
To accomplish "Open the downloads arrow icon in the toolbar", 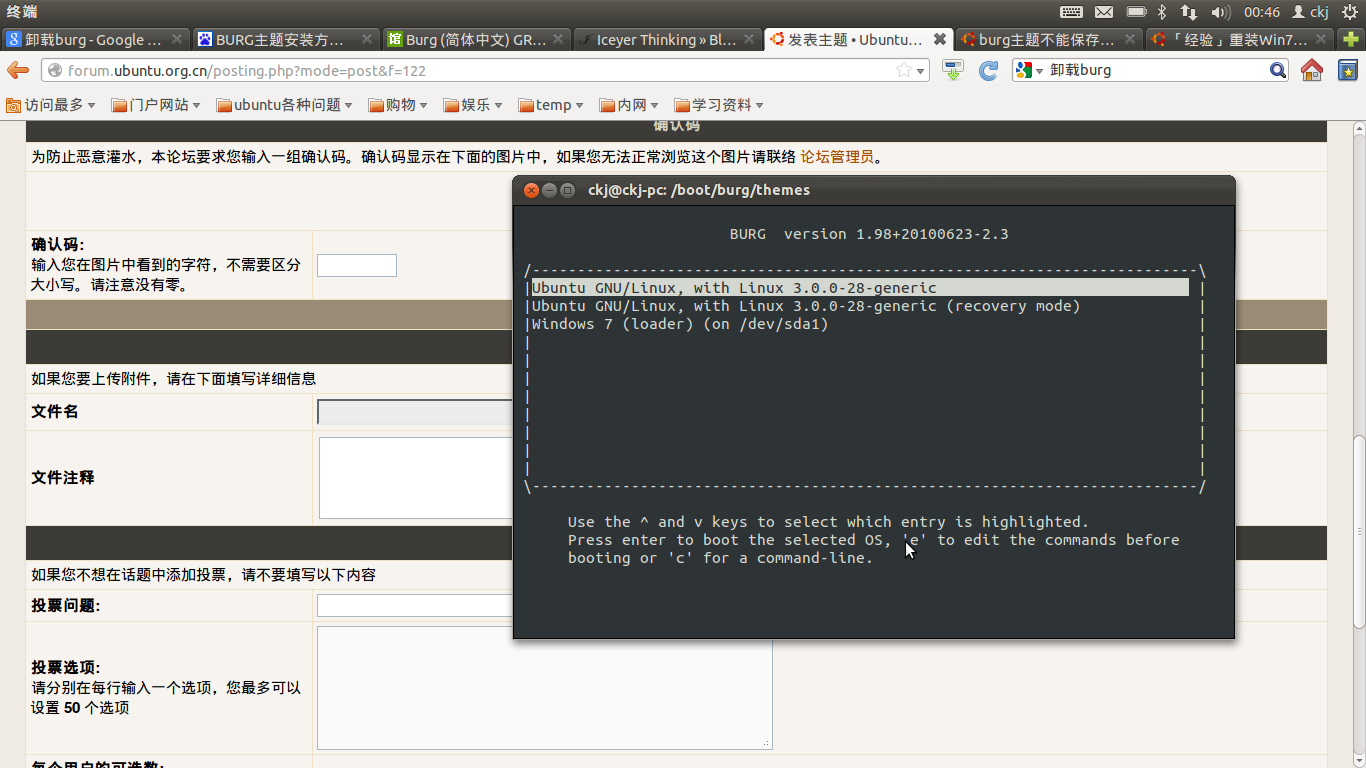I will 953,70.
